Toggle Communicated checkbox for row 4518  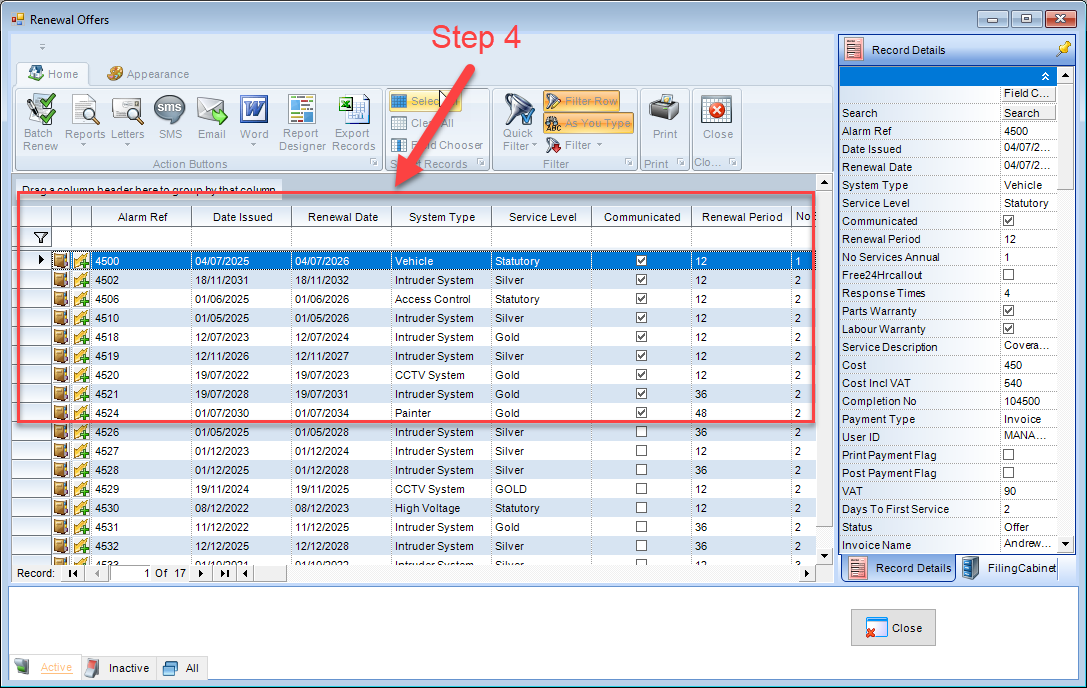pos(641,336)
